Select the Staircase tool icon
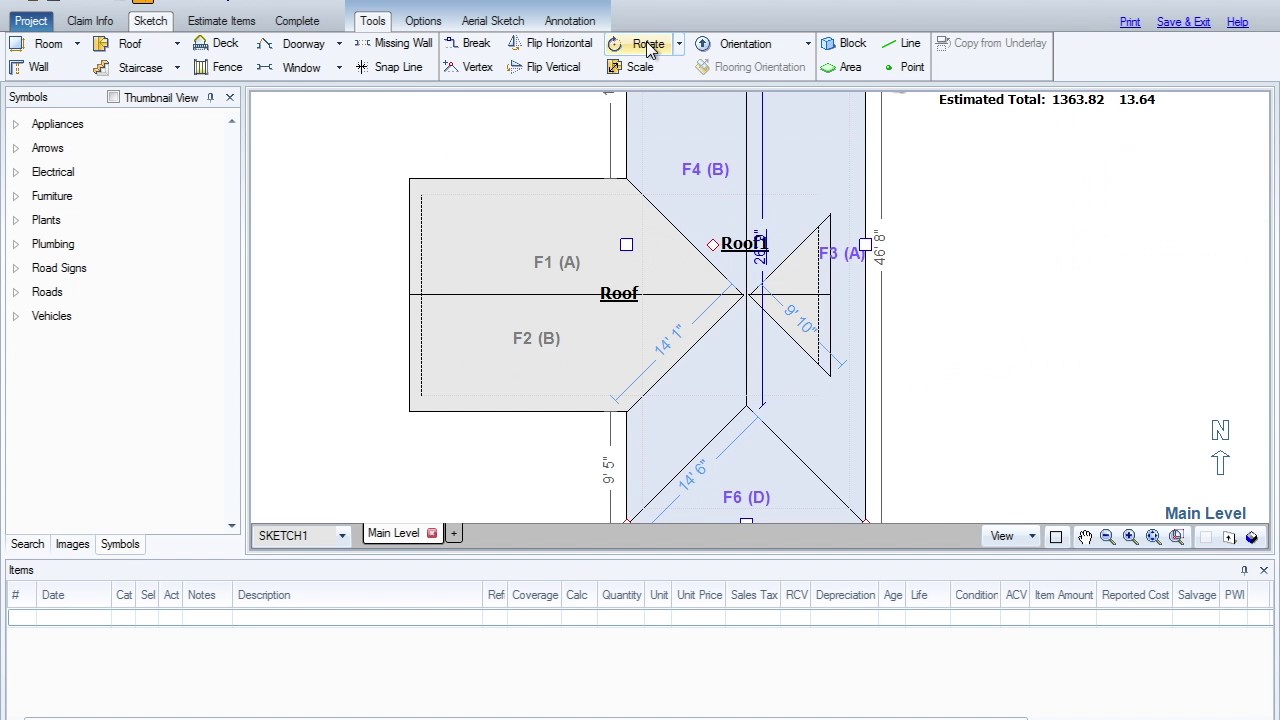This screenshot has width=1280, height=720. pos(101,67)
